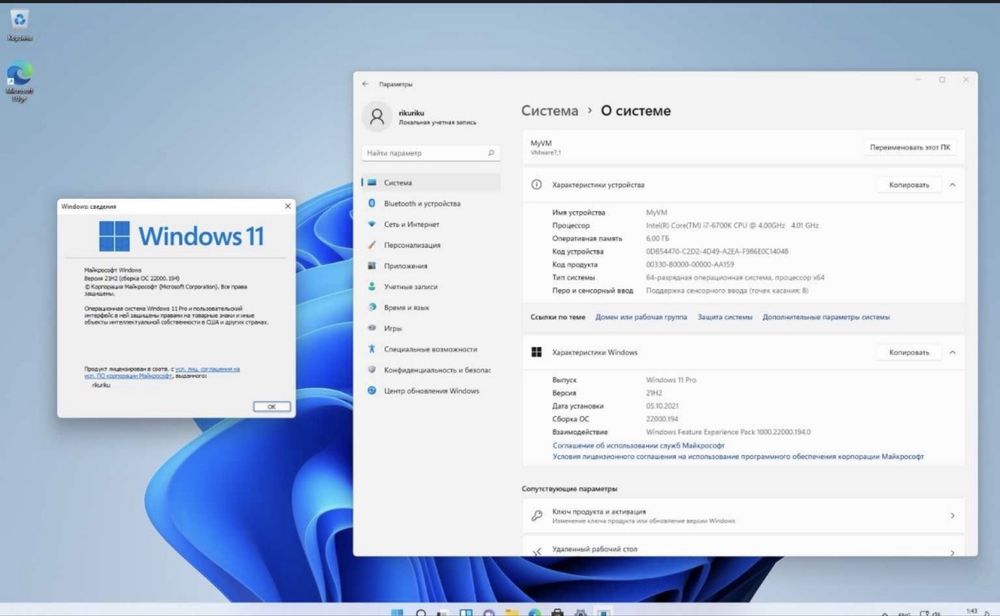This screenshot has width=1000, height=616.
Task: Click the shield icon for Конфиденциальность
Action: coord(372,370)
